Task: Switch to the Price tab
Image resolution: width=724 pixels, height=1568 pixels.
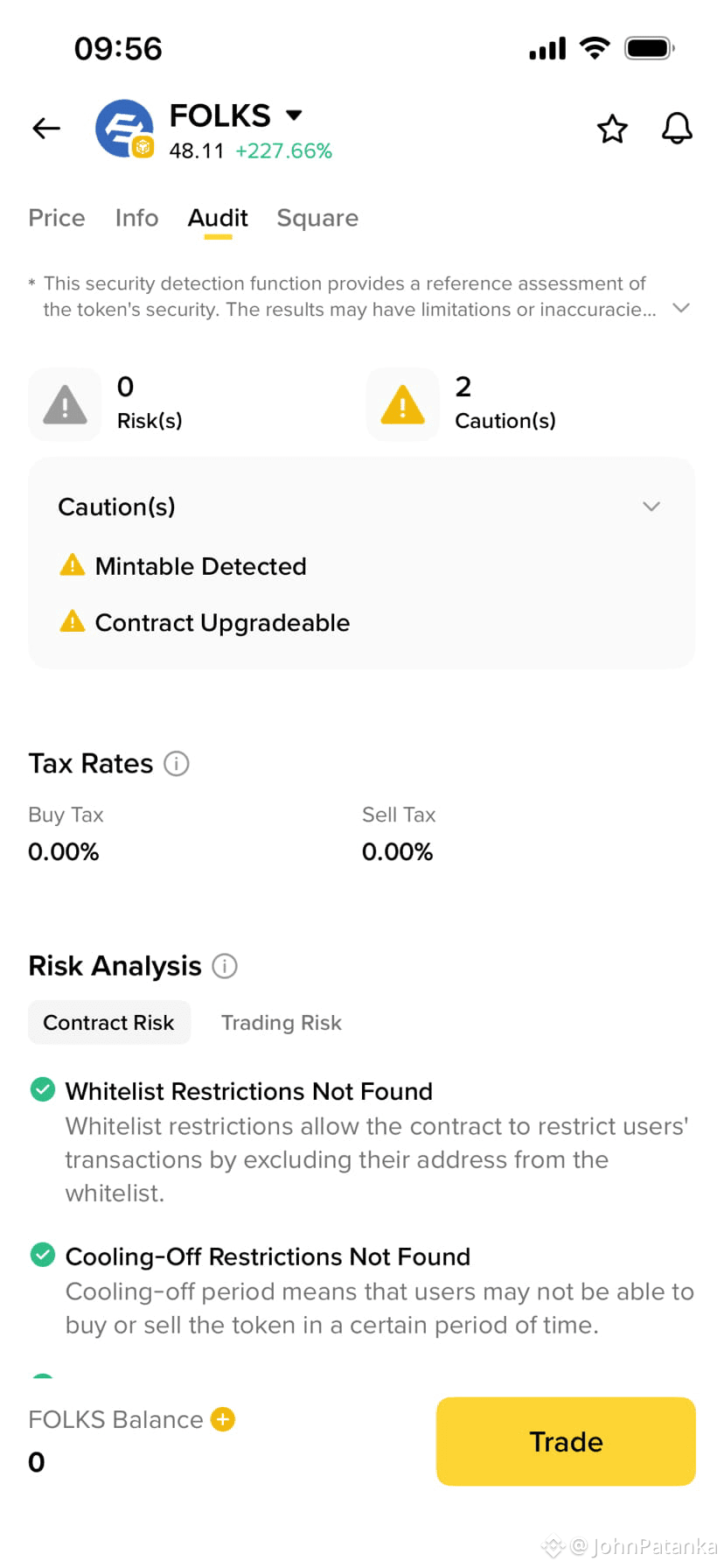Action: [57, 218]
